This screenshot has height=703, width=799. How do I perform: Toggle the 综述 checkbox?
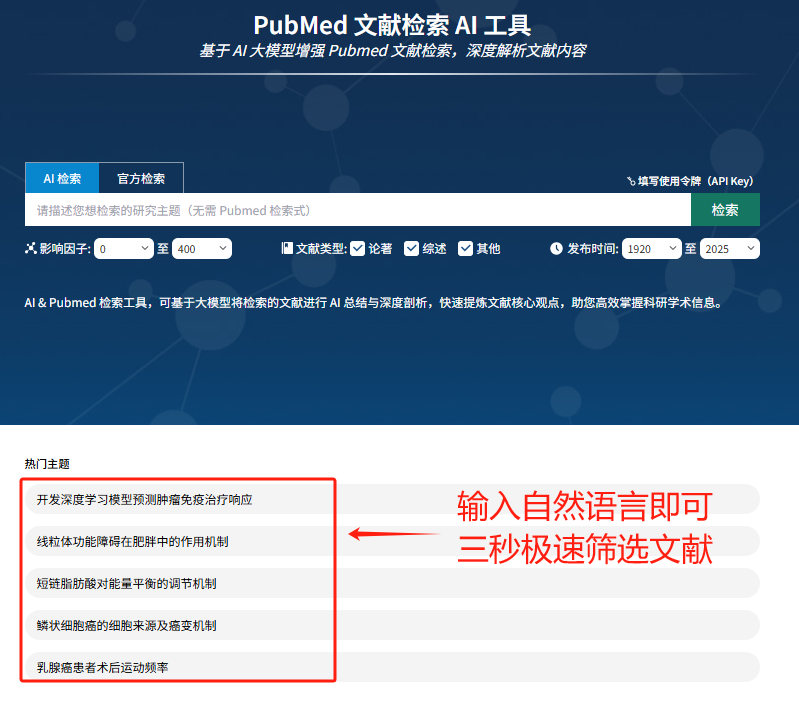(411, 249)
